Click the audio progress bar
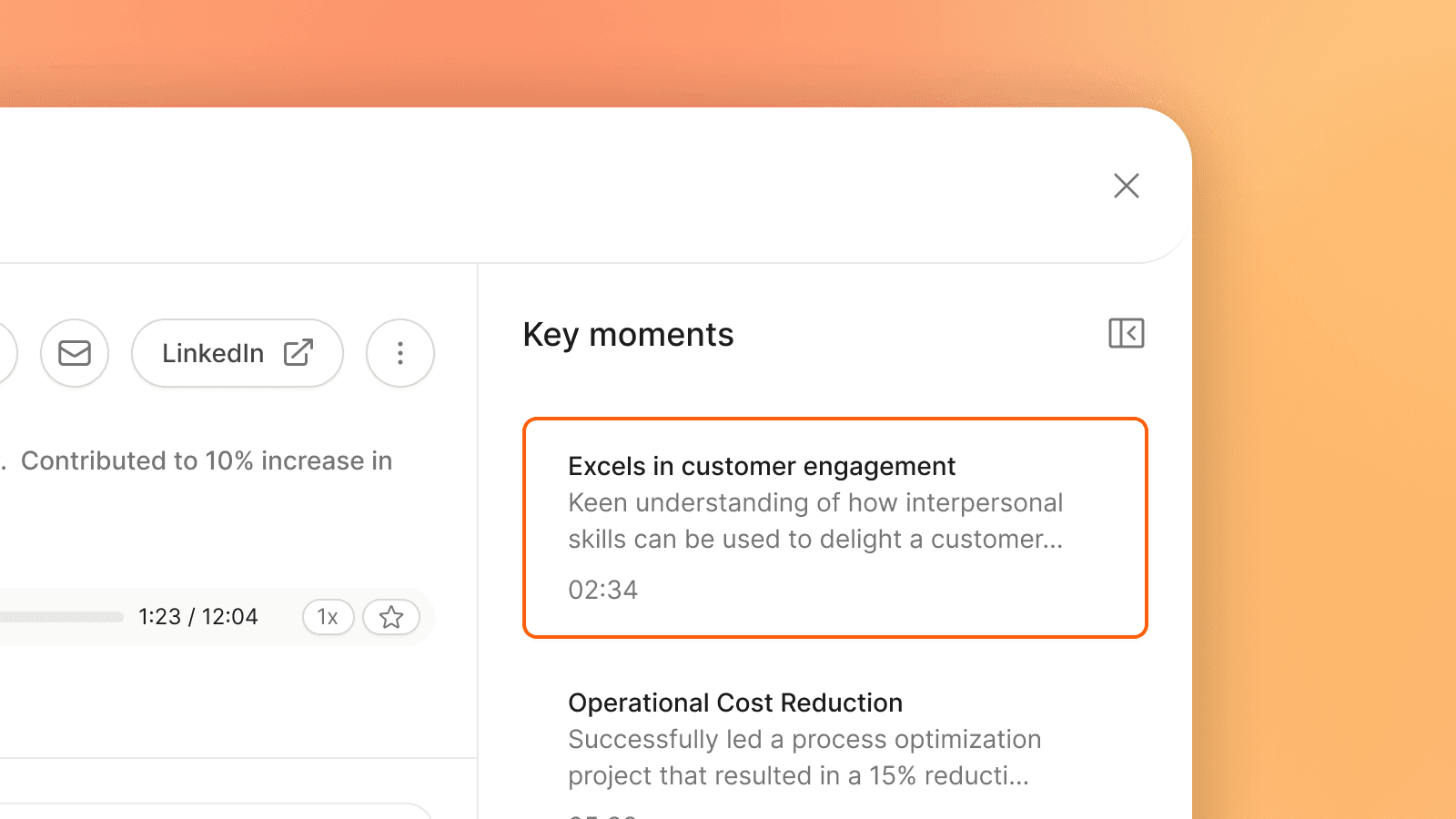The width and height of the screenshot is (1456, 819). (x=61, y=617)
